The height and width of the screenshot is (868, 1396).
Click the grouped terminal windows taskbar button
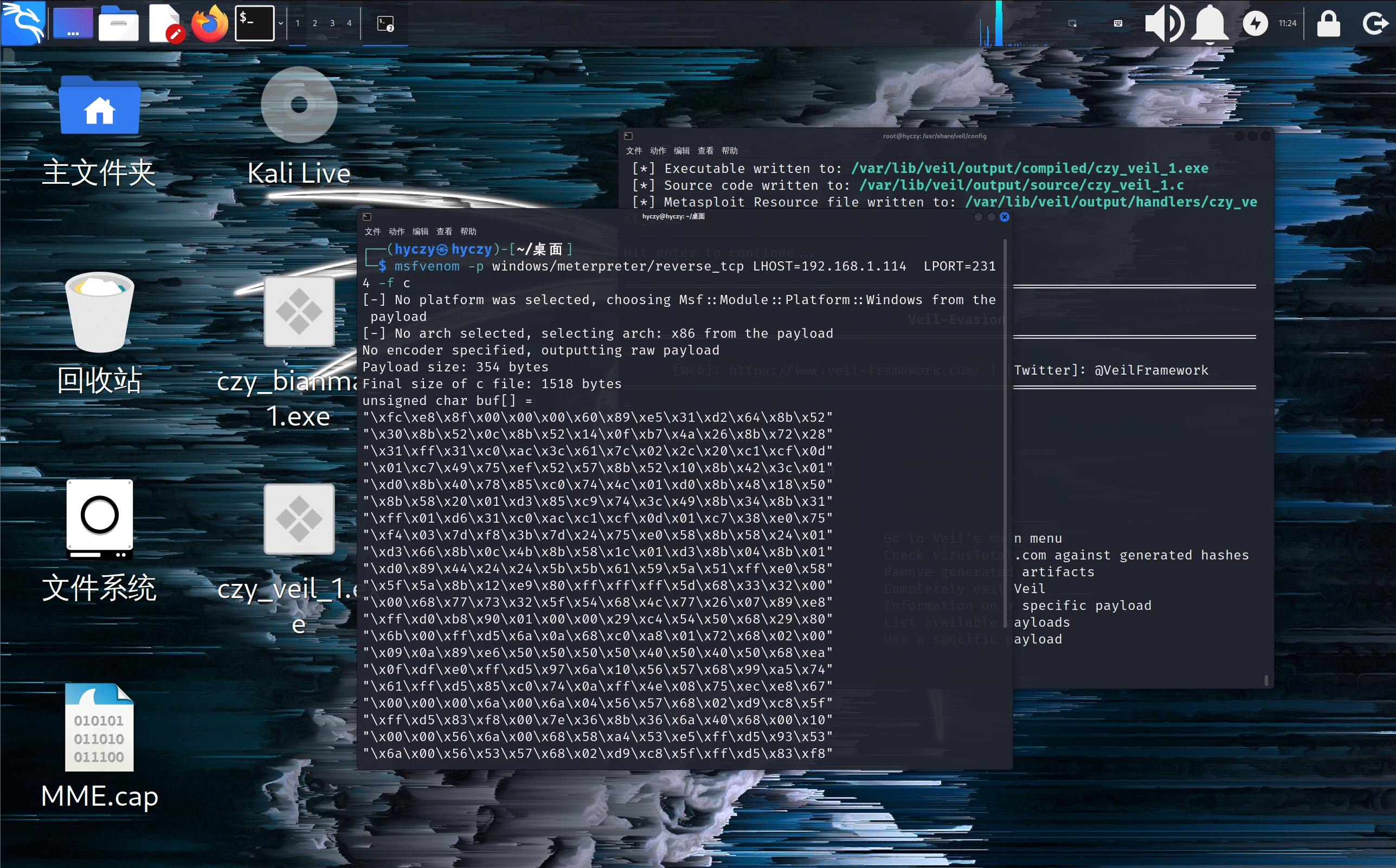click(x=385, y=23)
